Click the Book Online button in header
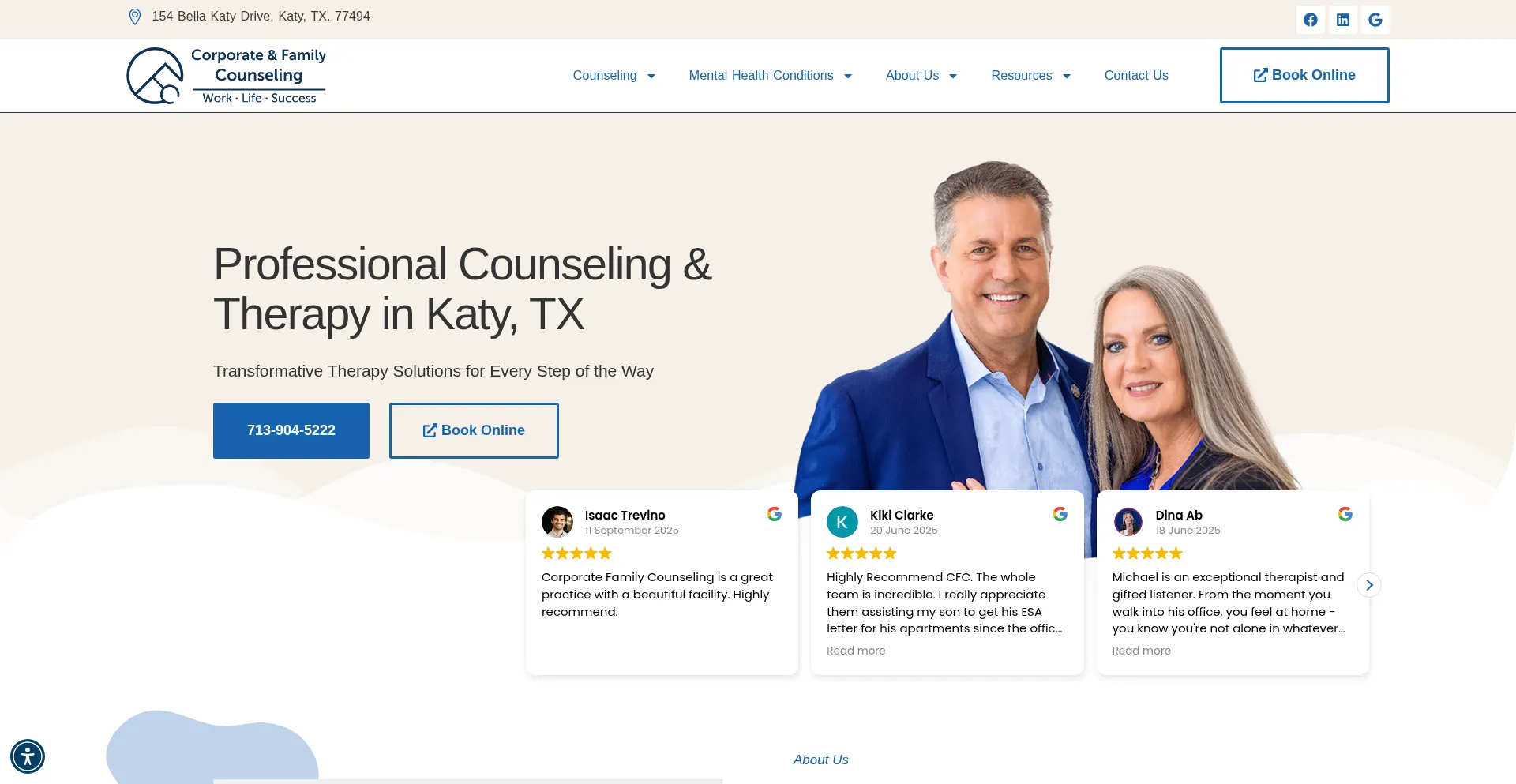 [1304, 75]
